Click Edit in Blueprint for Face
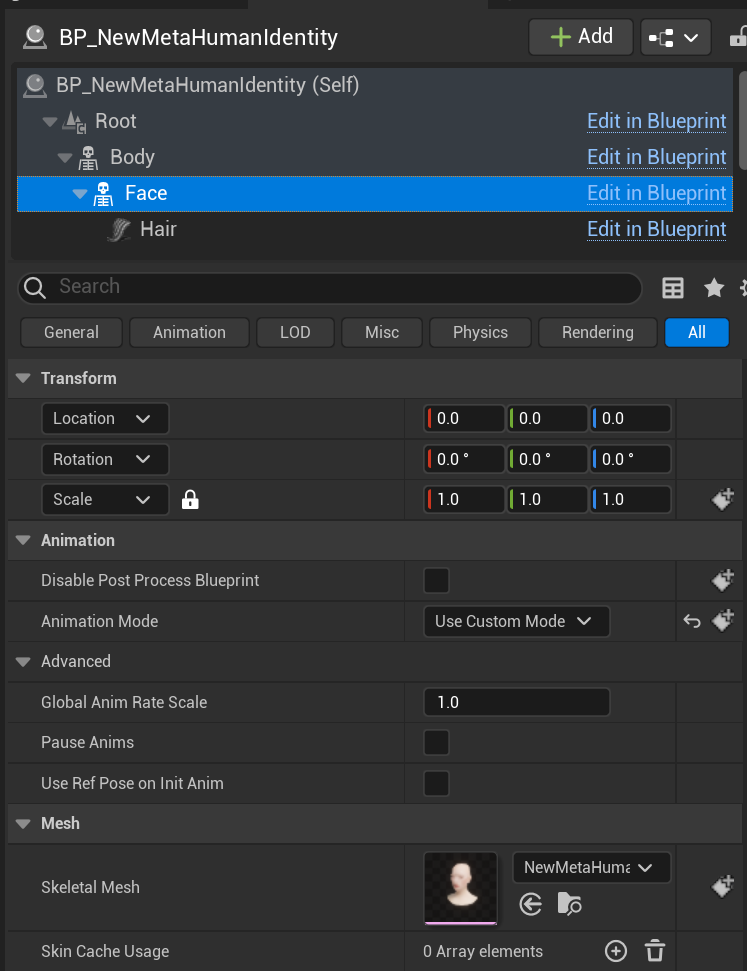 [x=657, y=193]
